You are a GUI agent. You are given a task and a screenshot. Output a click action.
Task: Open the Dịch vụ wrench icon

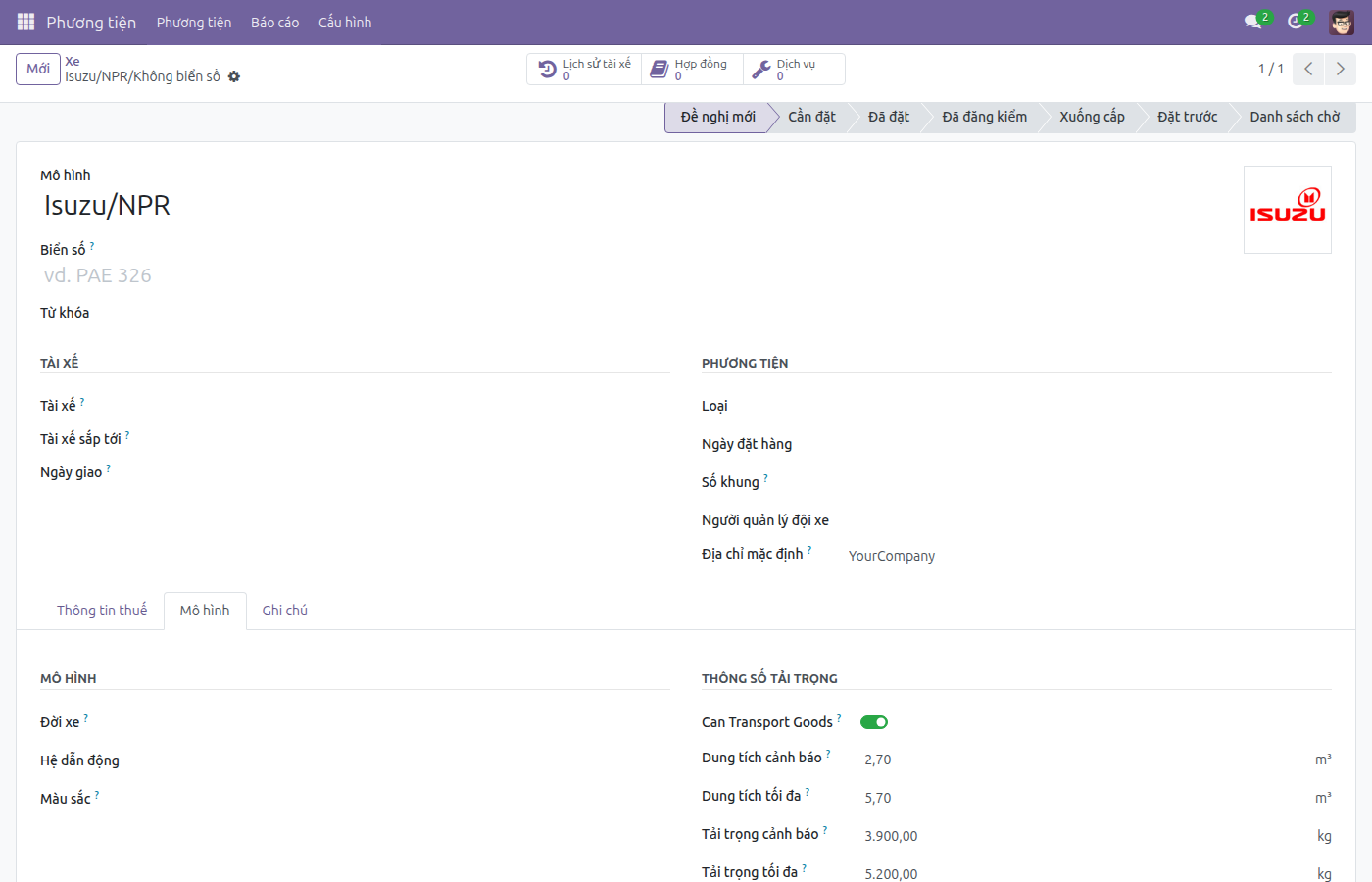(760, 69)
